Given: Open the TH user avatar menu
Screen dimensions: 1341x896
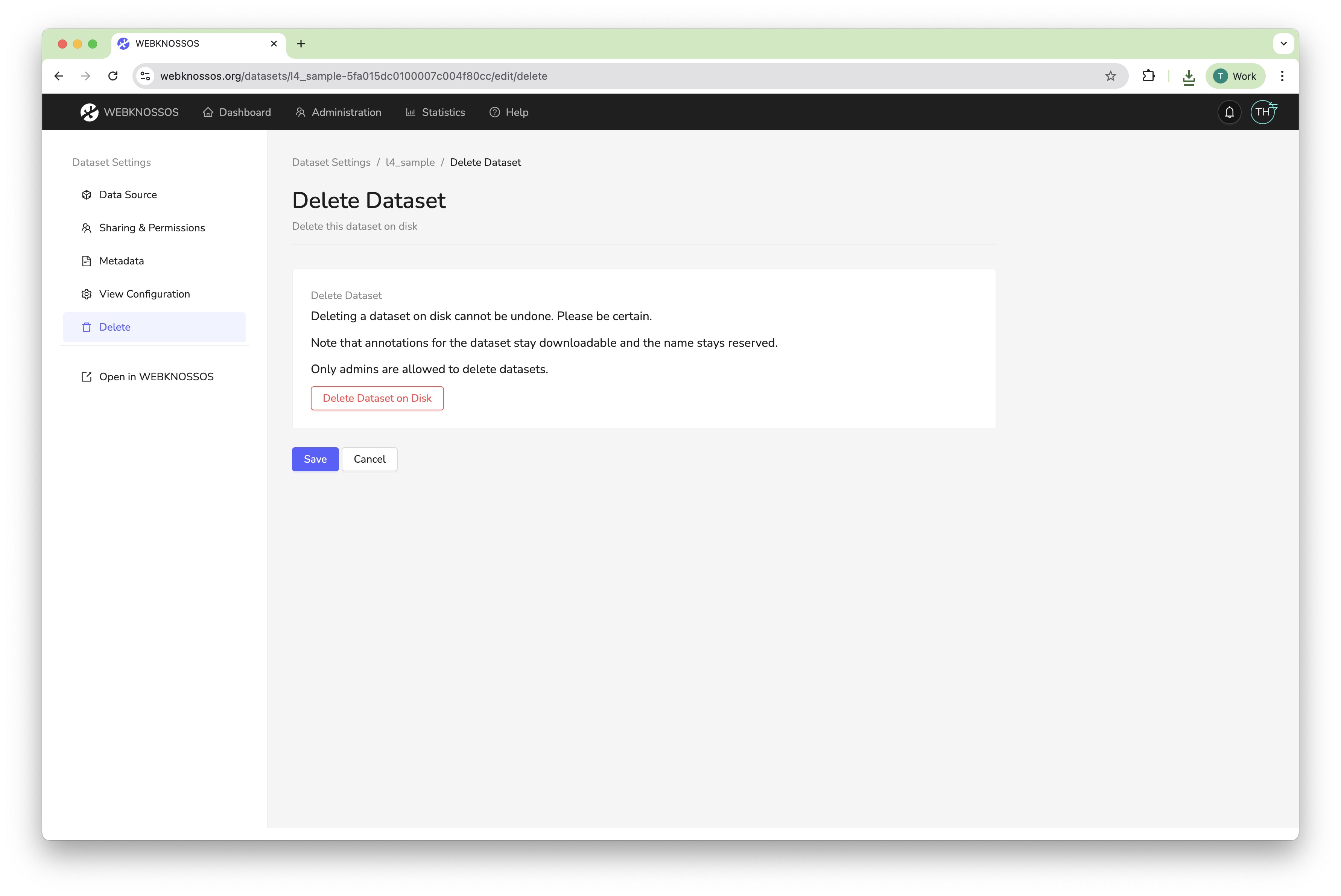Looking at the screenshot, I should (1262, 112).
